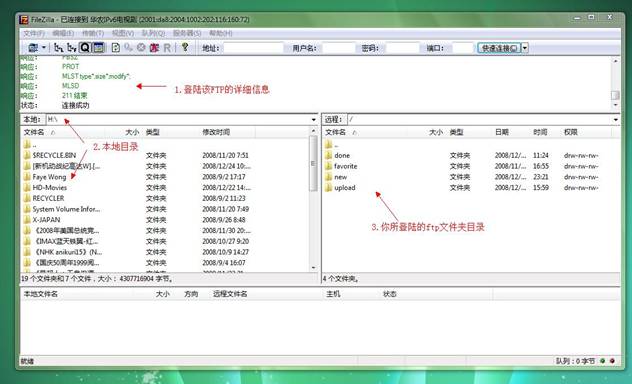This screenshot has width=632, height=384.
Task: Refresh the file lists
Action: (116, 48)
